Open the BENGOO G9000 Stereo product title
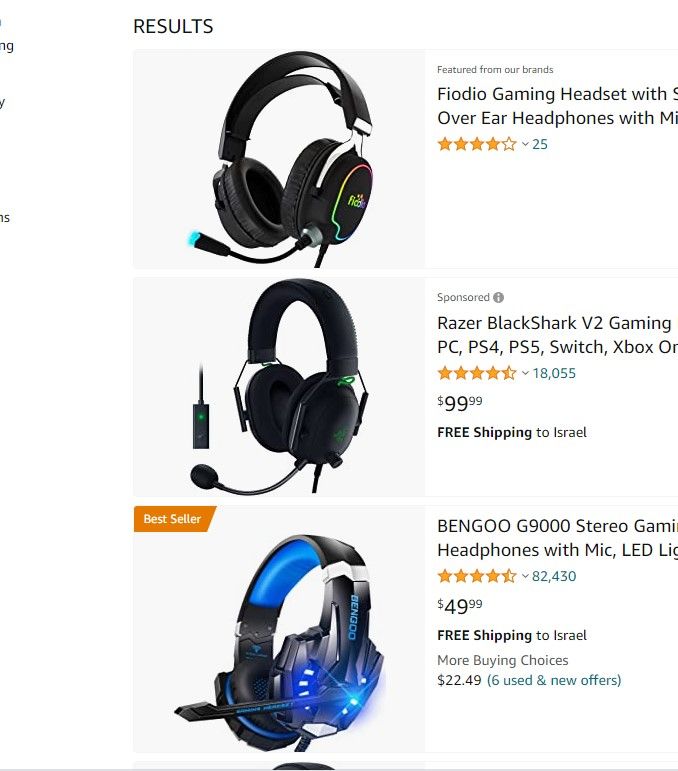Screen dimensions: 678x771 558,538
